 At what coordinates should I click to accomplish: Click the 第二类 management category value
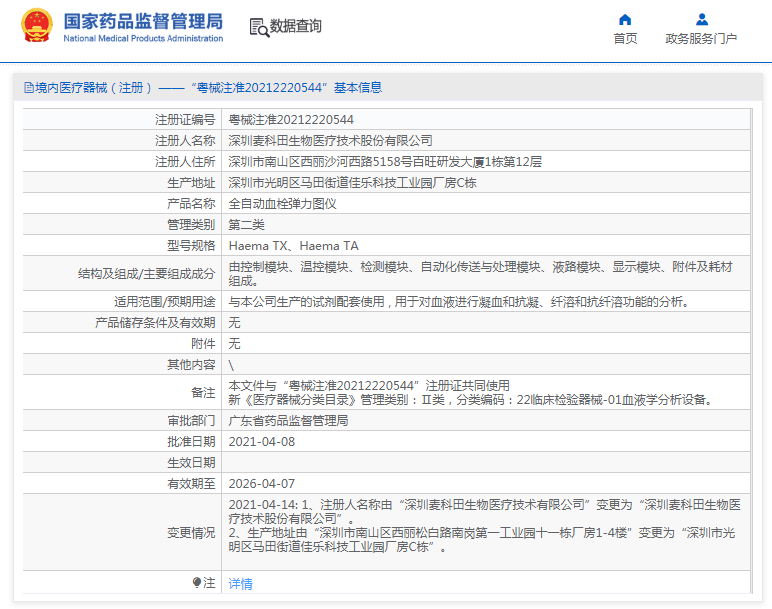pyautogui.click(x=246, y=225)
